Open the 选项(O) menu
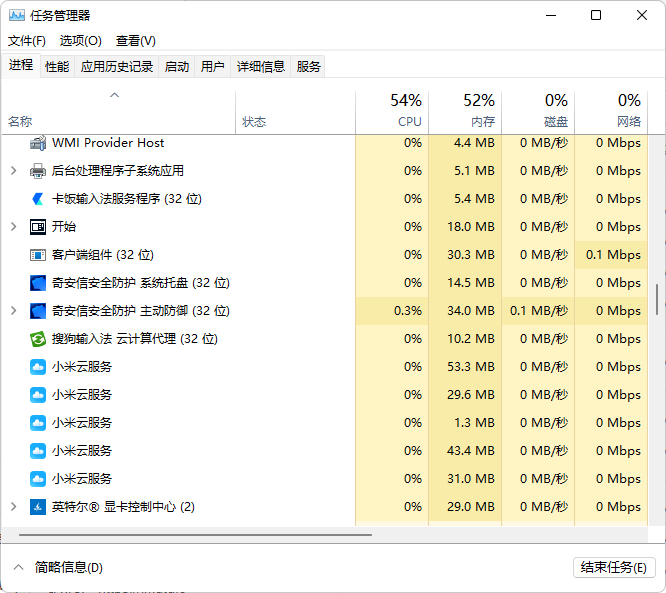Viewport: 666px width, 593px height. [81, 41]
